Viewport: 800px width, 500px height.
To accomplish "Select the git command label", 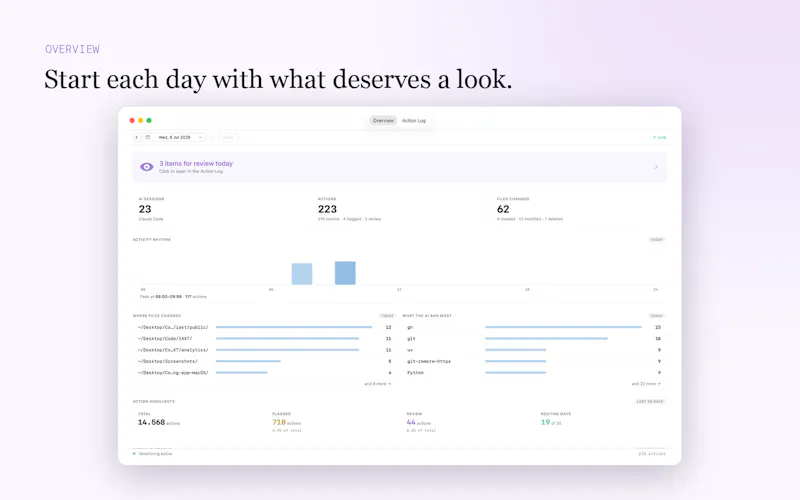I will coord(411,339).
